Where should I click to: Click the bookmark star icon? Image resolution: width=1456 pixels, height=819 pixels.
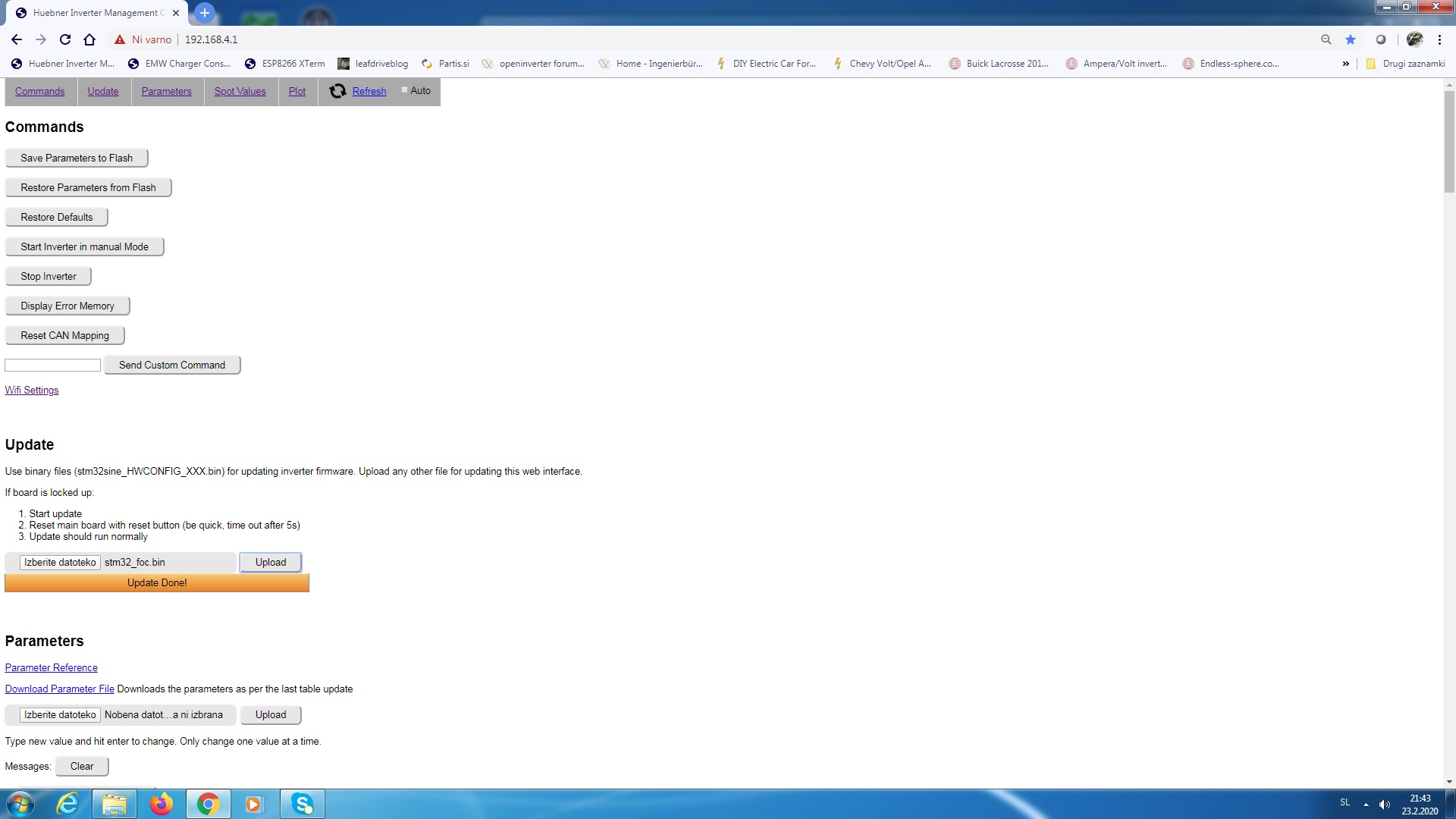point(1351,39)
